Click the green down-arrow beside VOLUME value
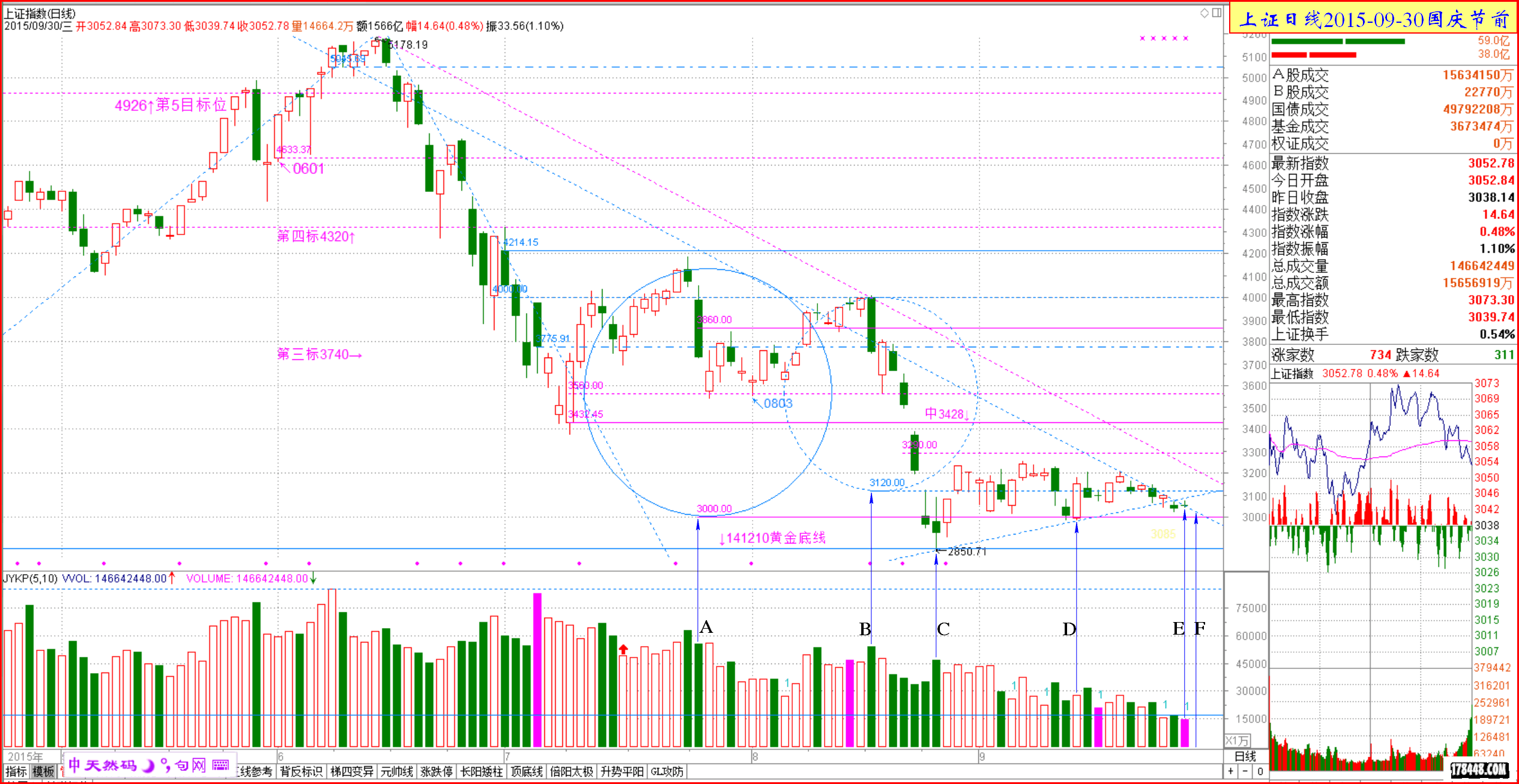1519x784 pixels. pos(313,578)
